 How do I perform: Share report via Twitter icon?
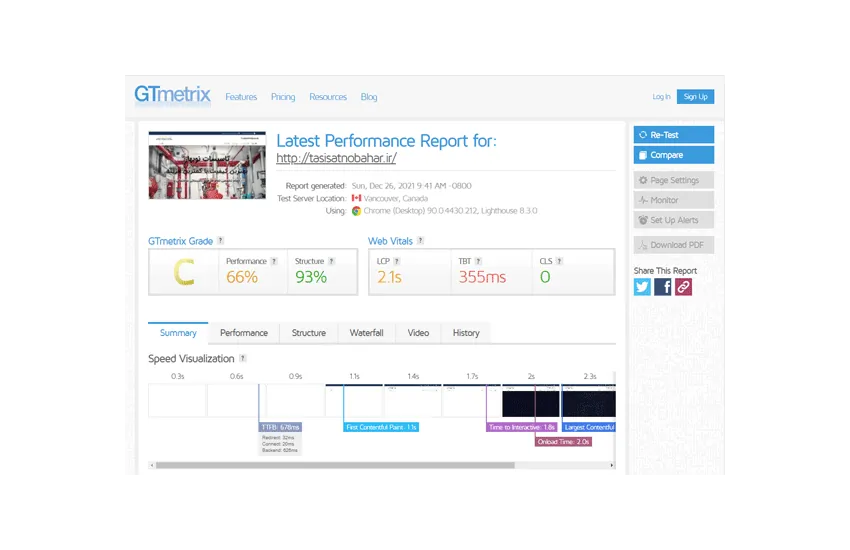click(x=642, y=287)
